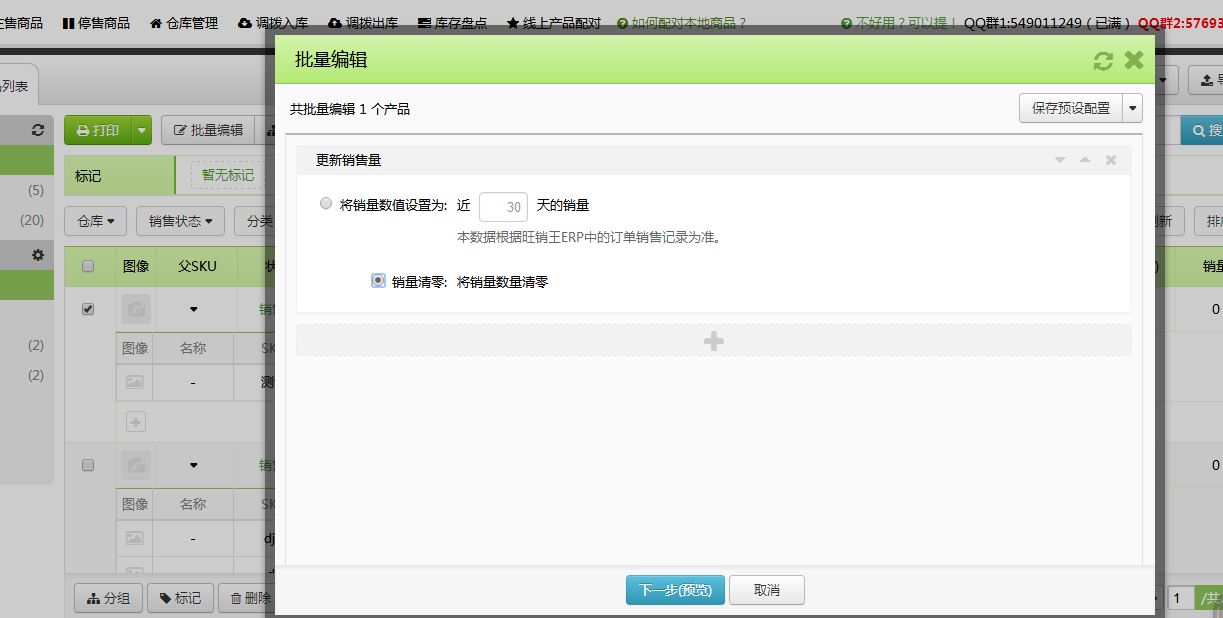Open 调拨出库 menu item
This screenshot has width=1223, height=618.
[363, 22]
